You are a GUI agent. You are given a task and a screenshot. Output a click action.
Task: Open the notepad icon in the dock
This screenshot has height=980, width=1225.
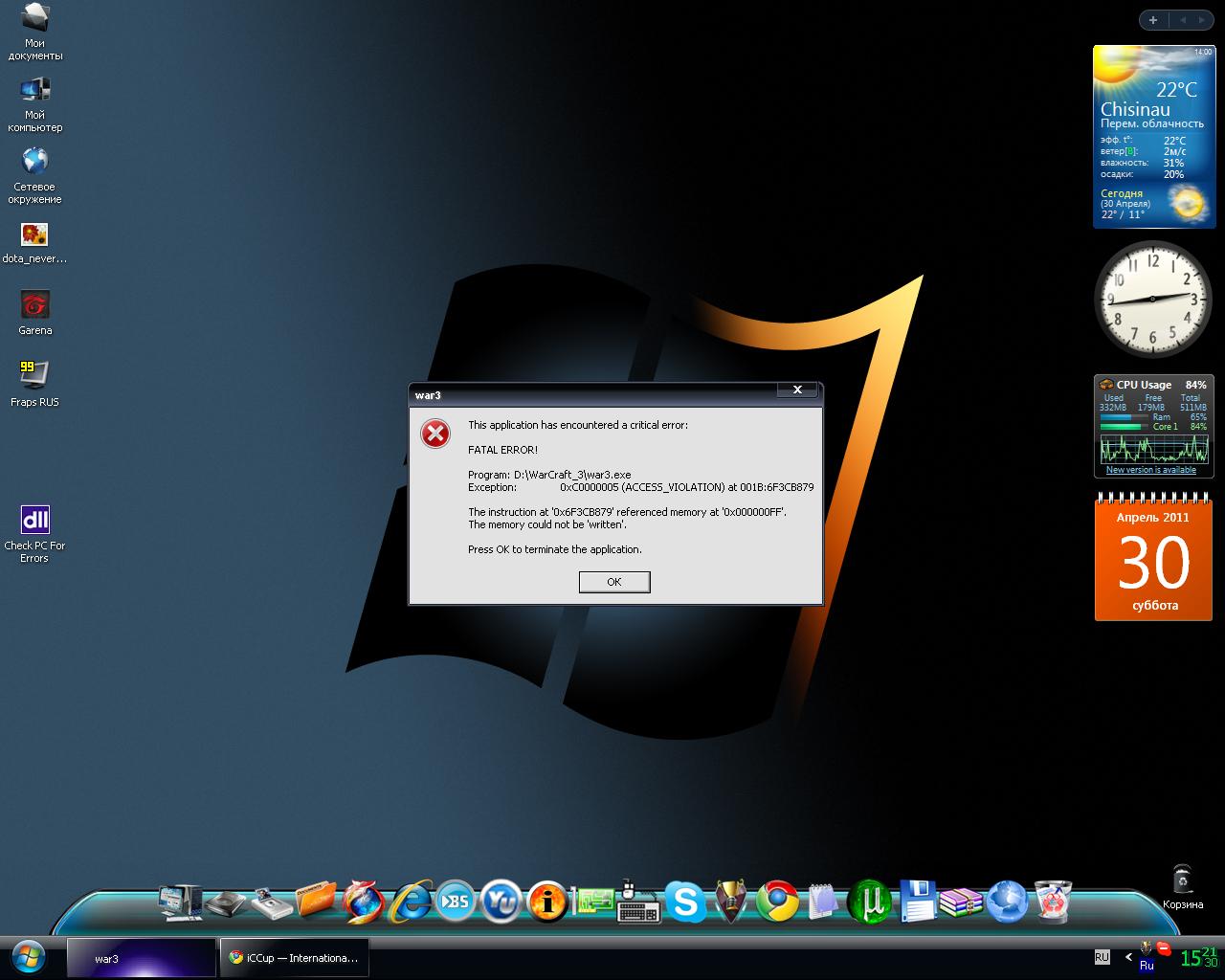coord(823,902)
